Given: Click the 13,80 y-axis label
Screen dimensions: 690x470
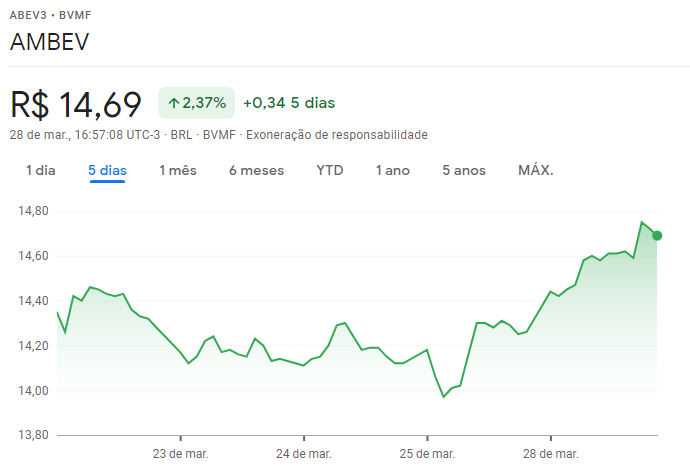Looking at the screenshot, I should tap(33, 435).
